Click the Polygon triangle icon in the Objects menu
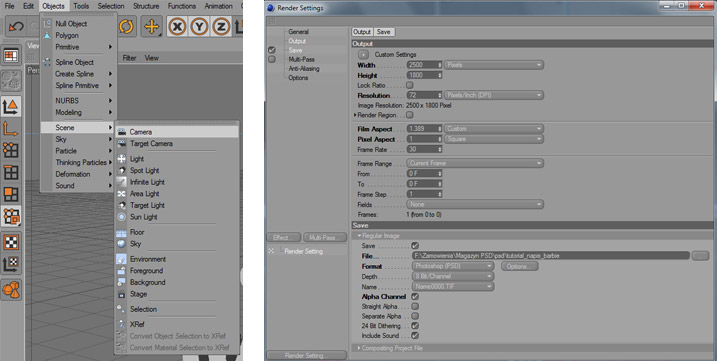 pyautogui.click(x=47, y=35)
